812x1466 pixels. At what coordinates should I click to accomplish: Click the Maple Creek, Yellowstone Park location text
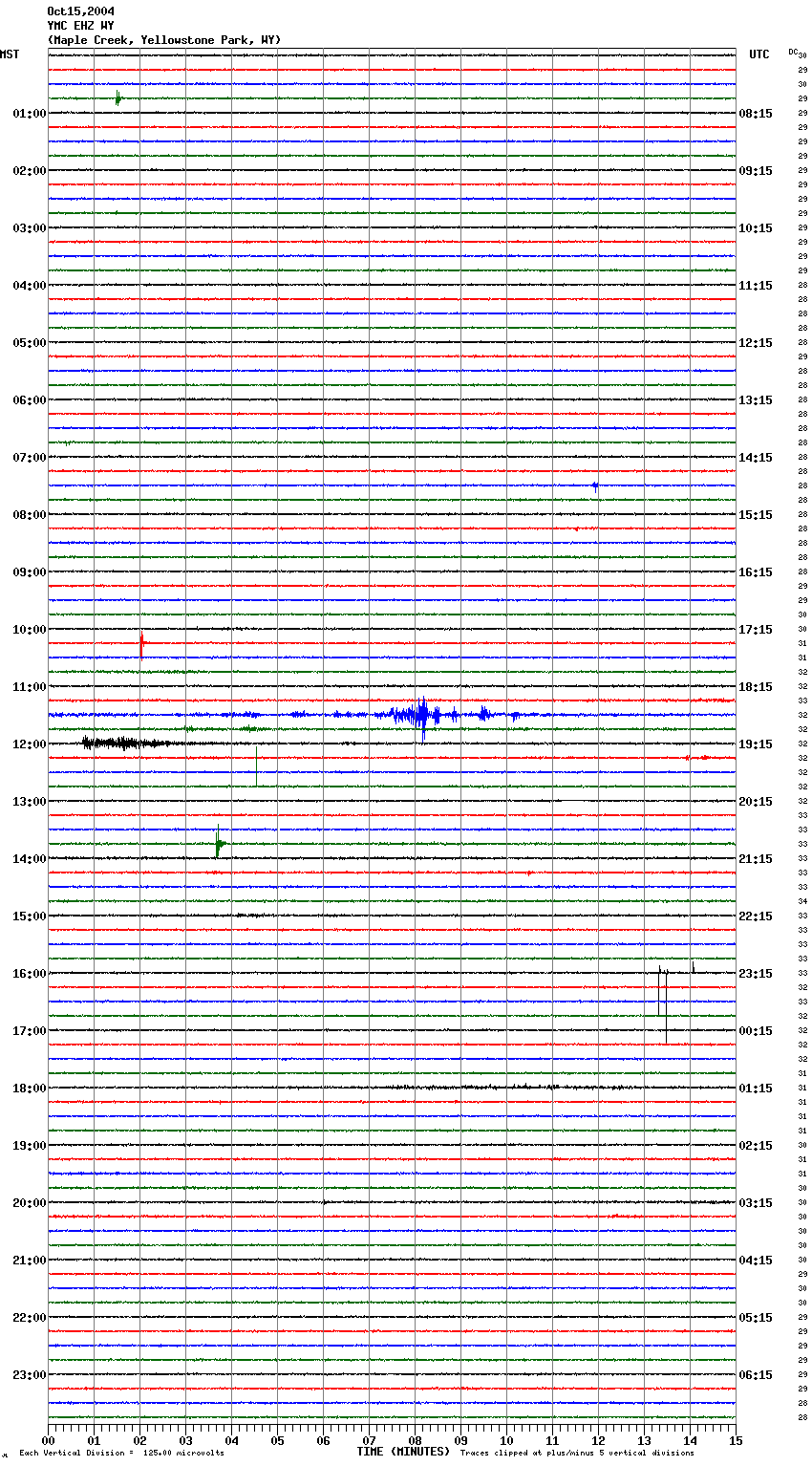point(164,40)
